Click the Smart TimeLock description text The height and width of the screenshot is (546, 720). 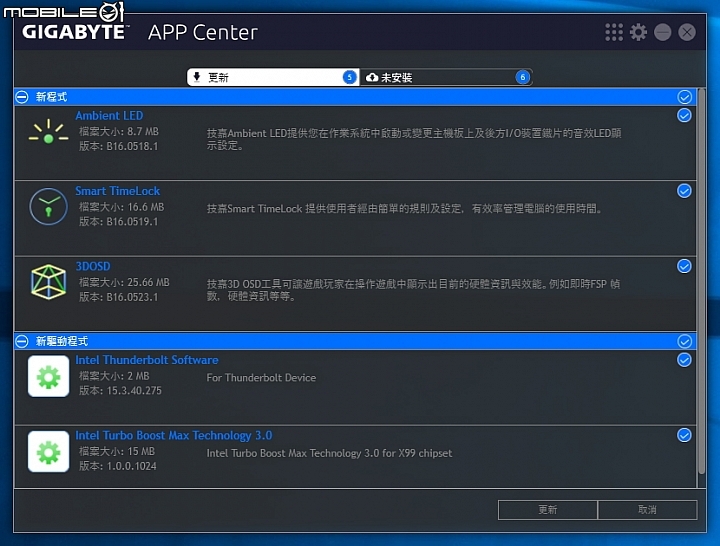click(x=404, y=209)
